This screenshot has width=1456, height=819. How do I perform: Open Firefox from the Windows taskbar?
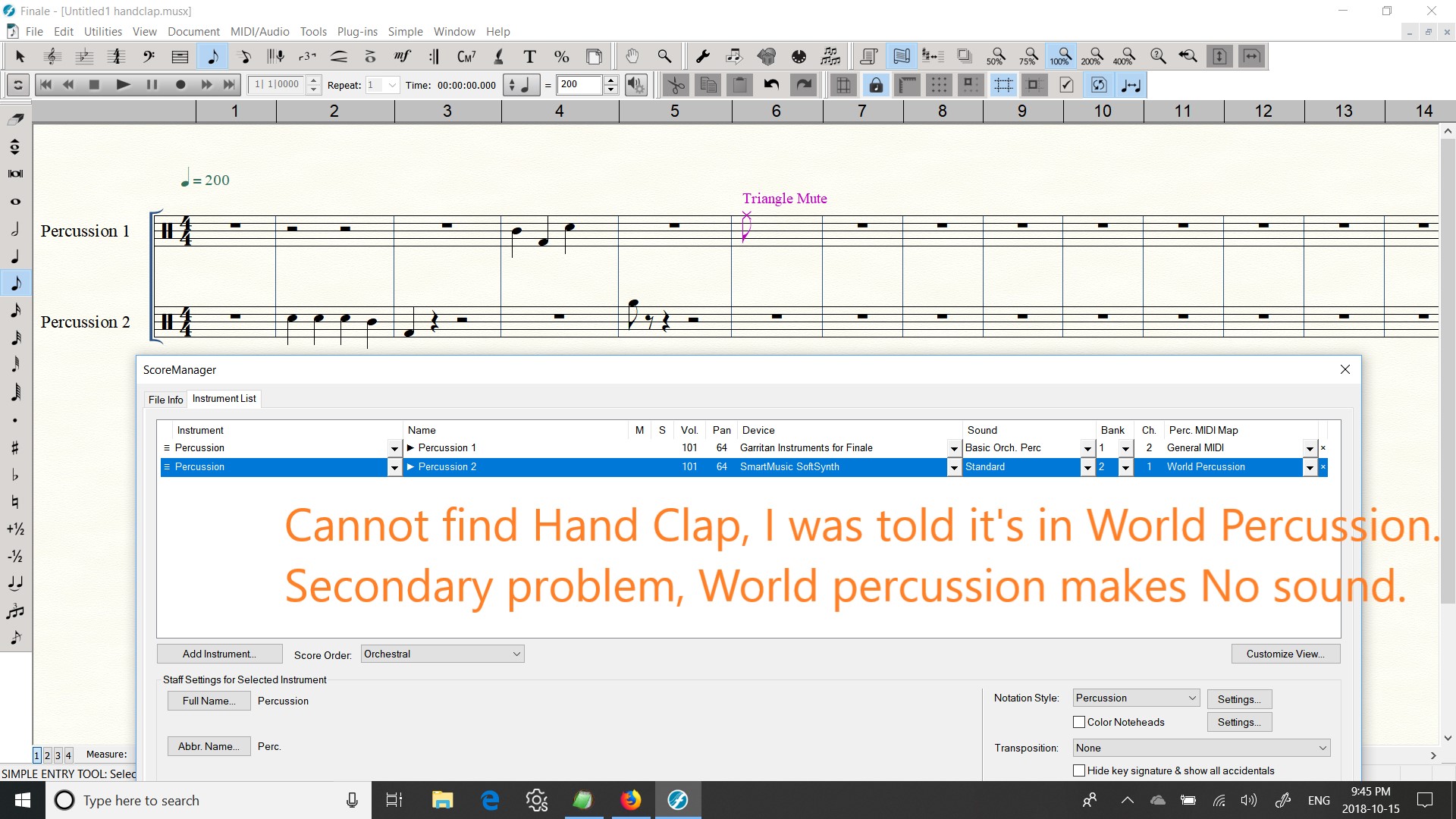point(630,800)
